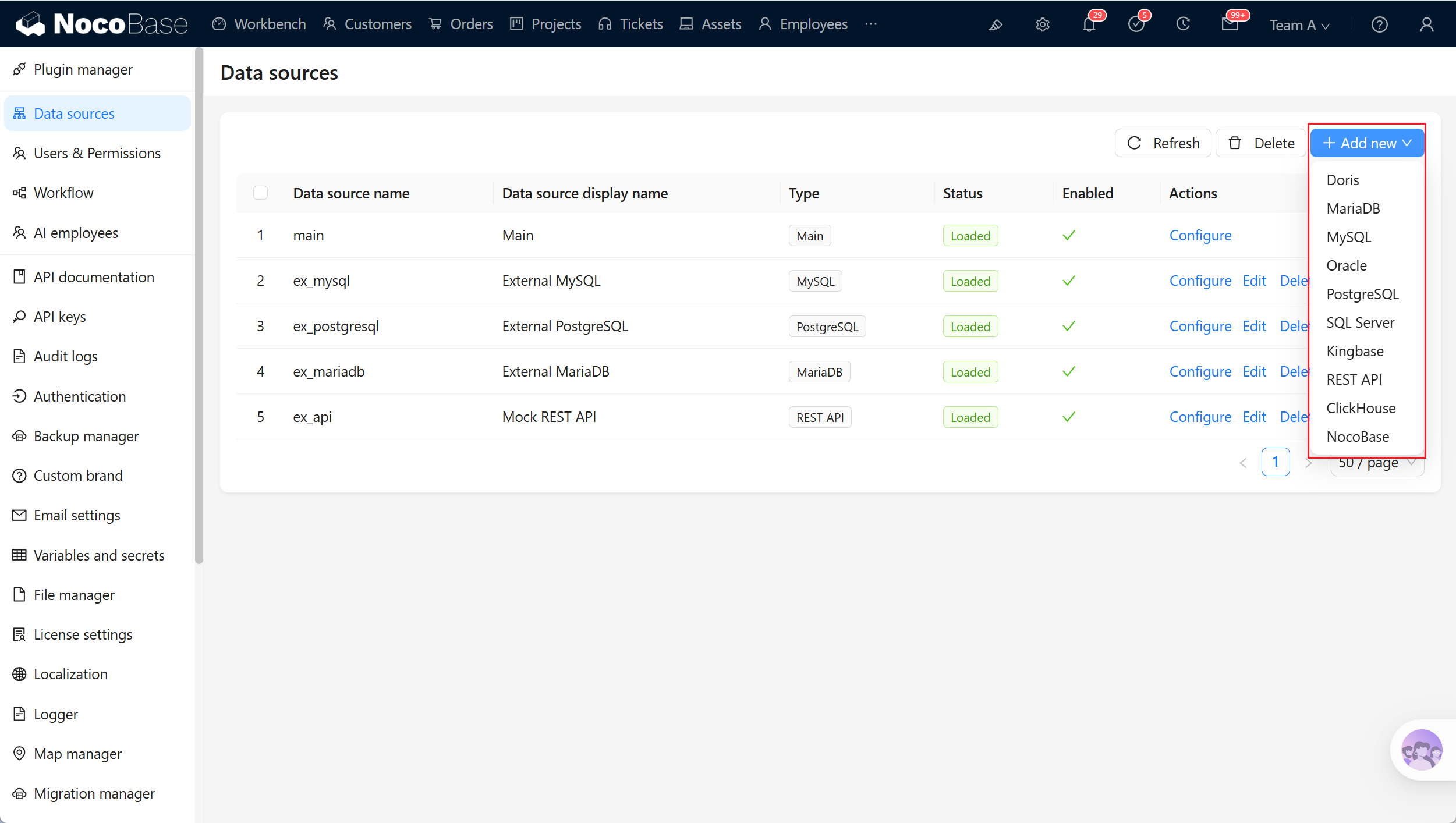Click the Audit logs document icon
The height and width of the screenshot is (823, 1456).
click(19, 356)
